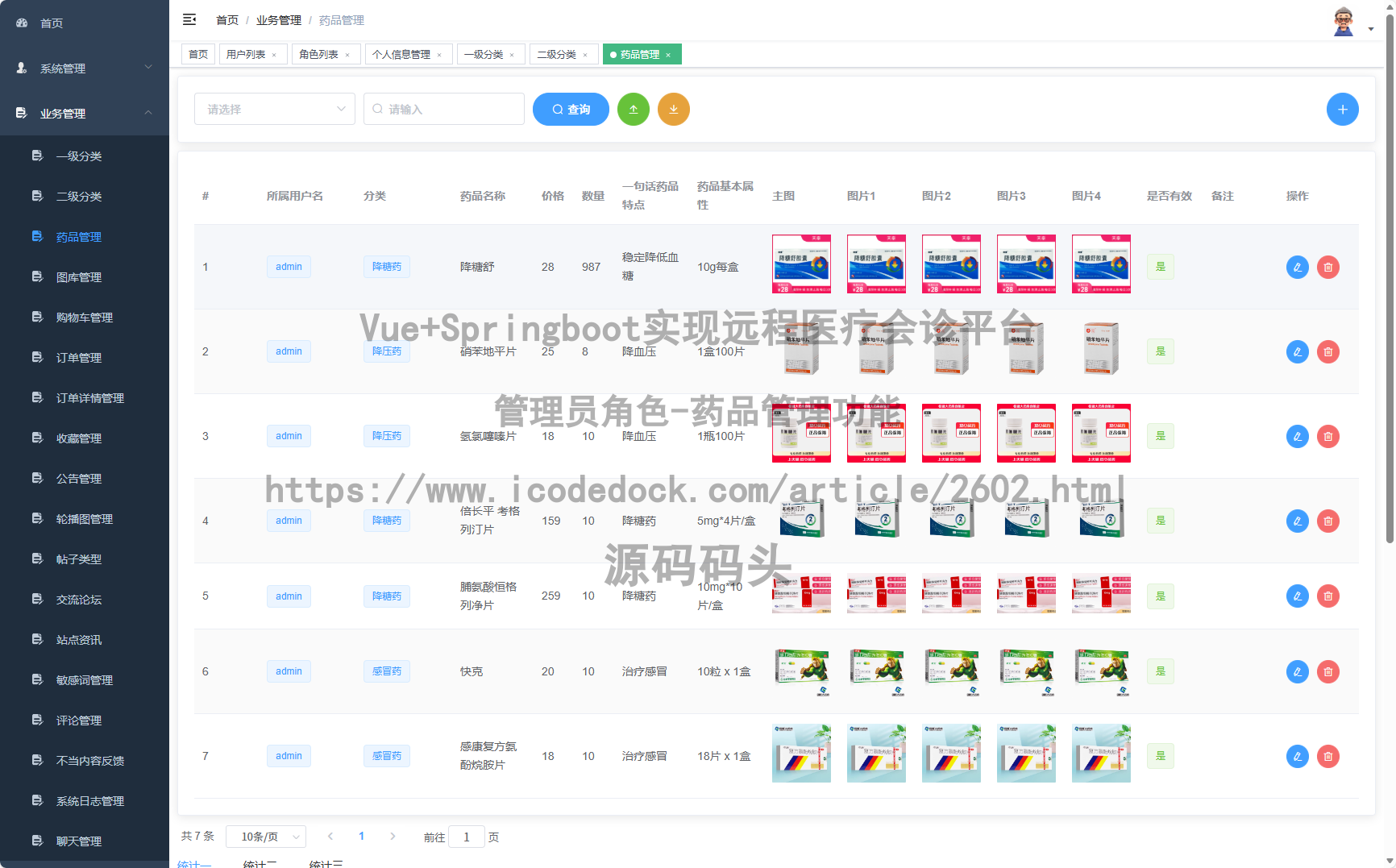Image resolution: width=1396 pixels, height=868 pixels.
Task: Click the green upload import button
Action: (633, 110)
